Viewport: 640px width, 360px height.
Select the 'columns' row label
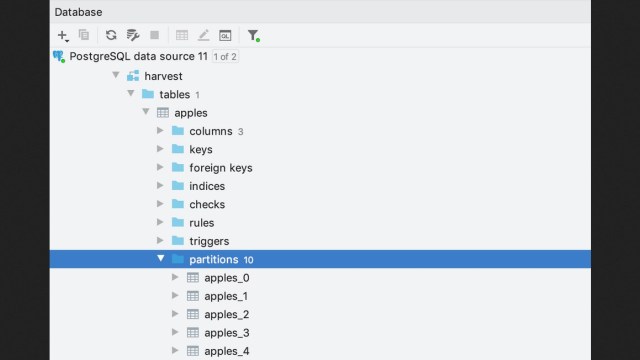(x=211, y=131)
